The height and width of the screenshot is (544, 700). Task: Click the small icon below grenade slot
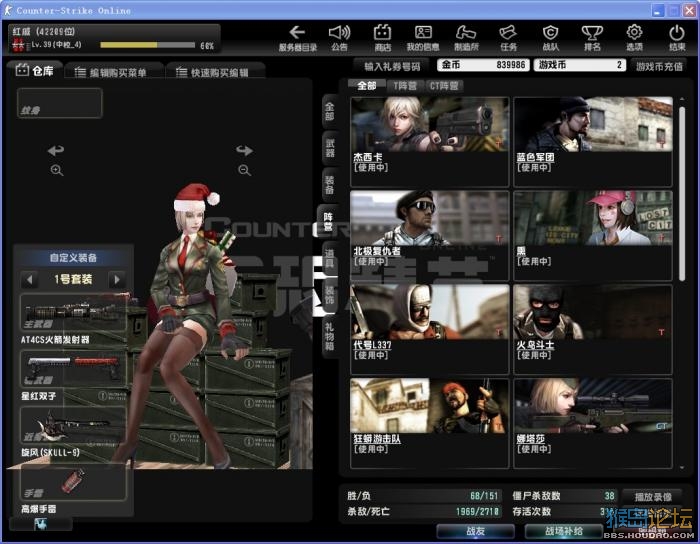coord(41,524)
